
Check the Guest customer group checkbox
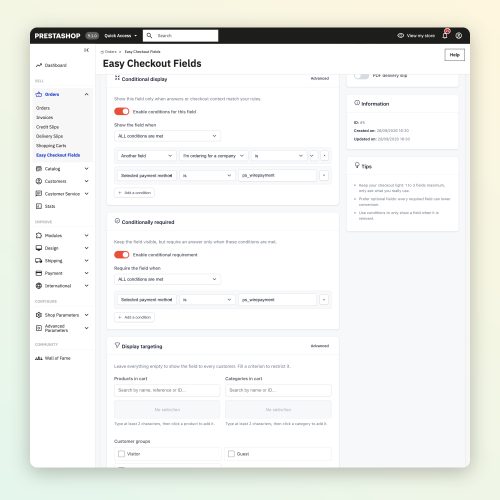click(x=231, y=454)
